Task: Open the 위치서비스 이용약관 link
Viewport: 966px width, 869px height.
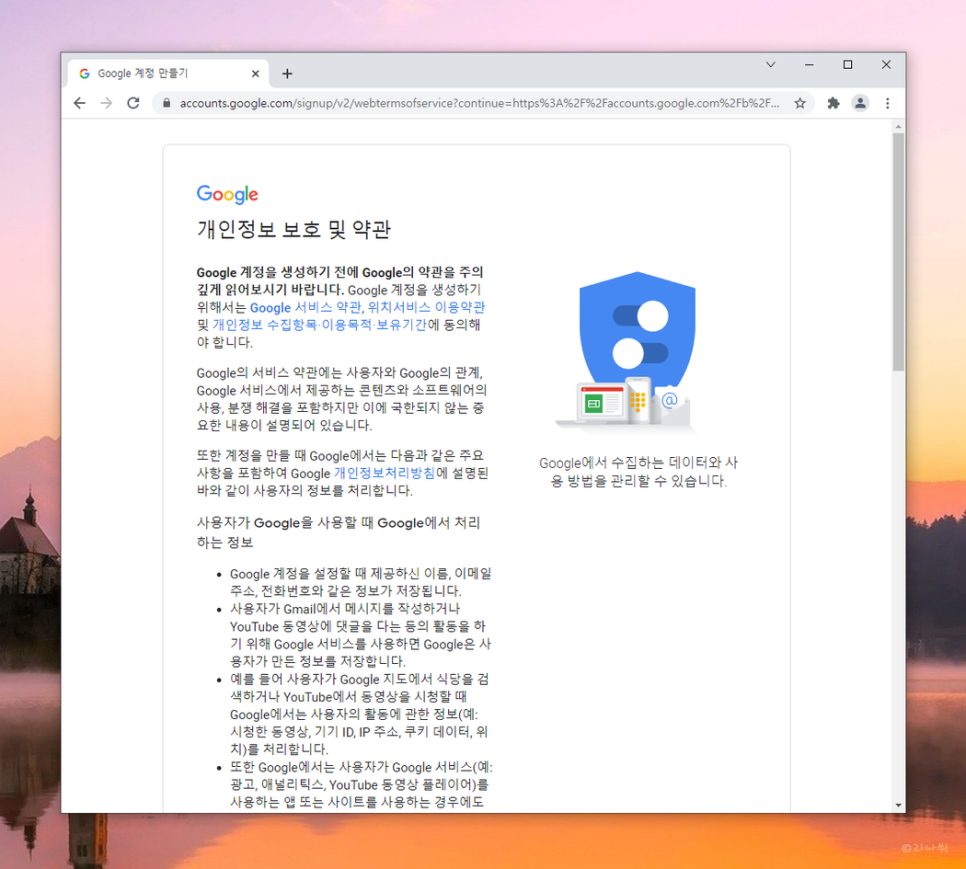Action: [x=430, y=307]
